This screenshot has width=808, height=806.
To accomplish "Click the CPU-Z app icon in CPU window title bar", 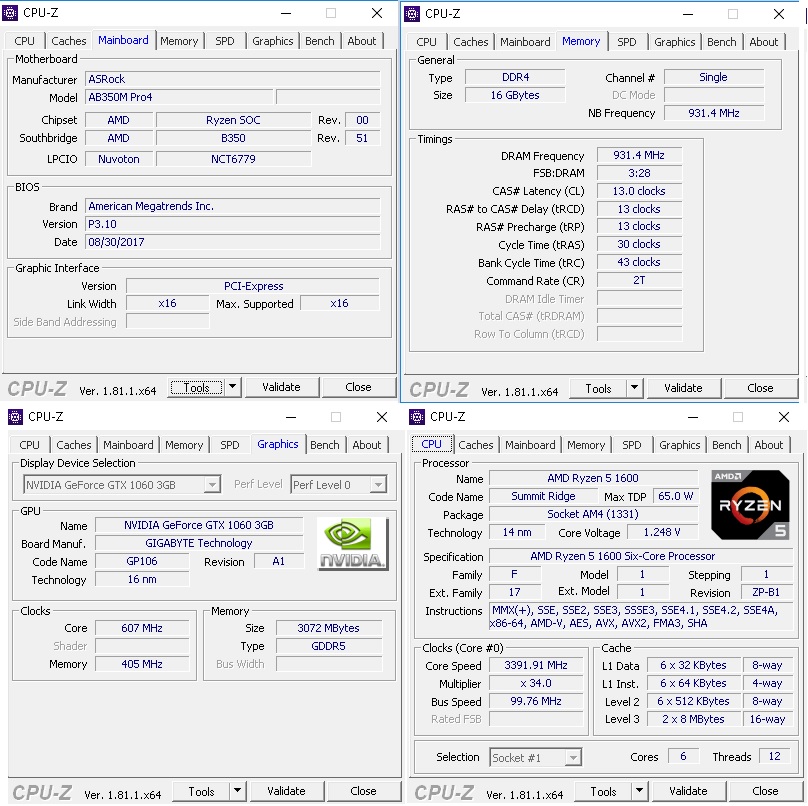I will [417, 416].
